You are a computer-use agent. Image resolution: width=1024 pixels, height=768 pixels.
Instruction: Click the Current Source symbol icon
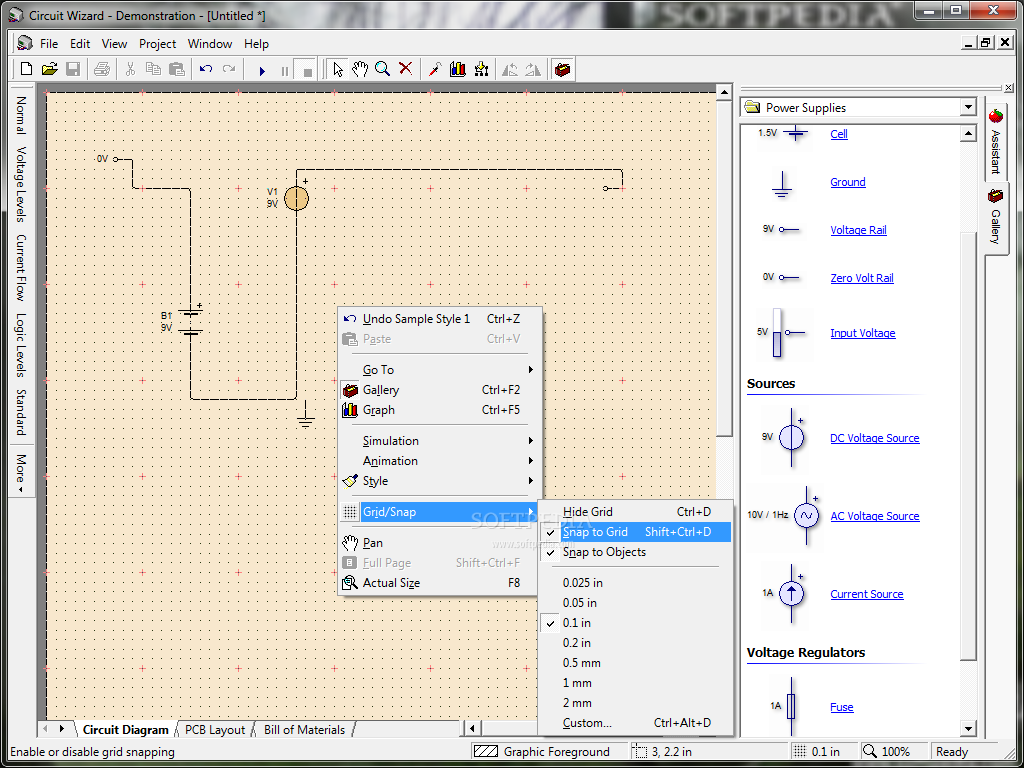792,594
